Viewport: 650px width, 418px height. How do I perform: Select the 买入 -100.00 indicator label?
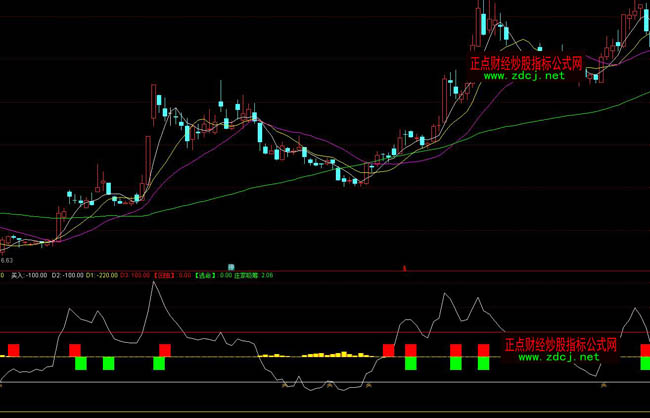click(28, 274)
